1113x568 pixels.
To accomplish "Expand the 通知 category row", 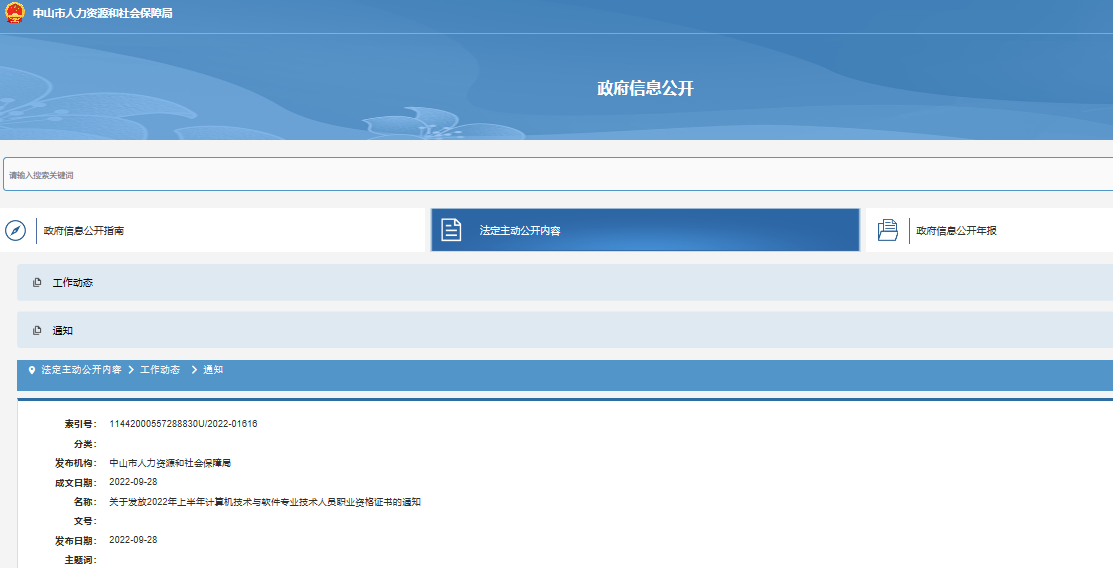I will tap(565, 330).
